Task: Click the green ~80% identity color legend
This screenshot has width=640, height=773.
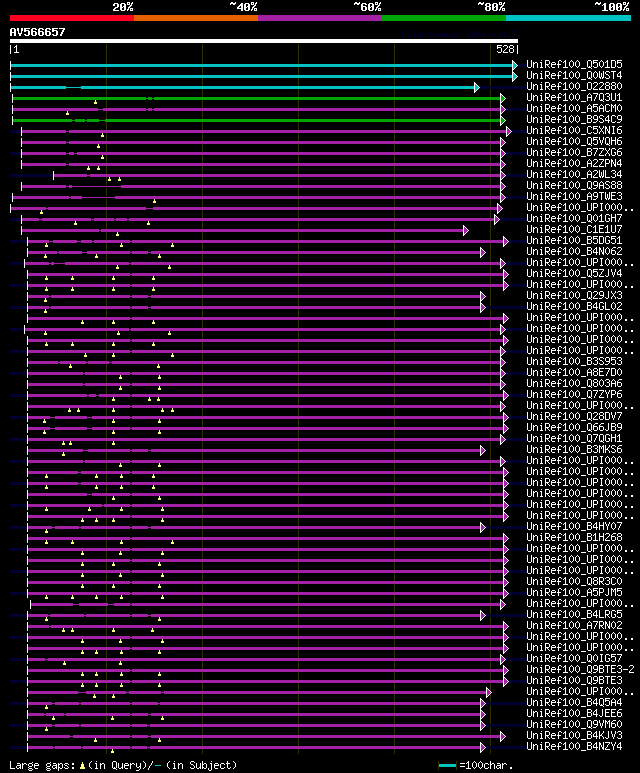Action: (444, 18)
